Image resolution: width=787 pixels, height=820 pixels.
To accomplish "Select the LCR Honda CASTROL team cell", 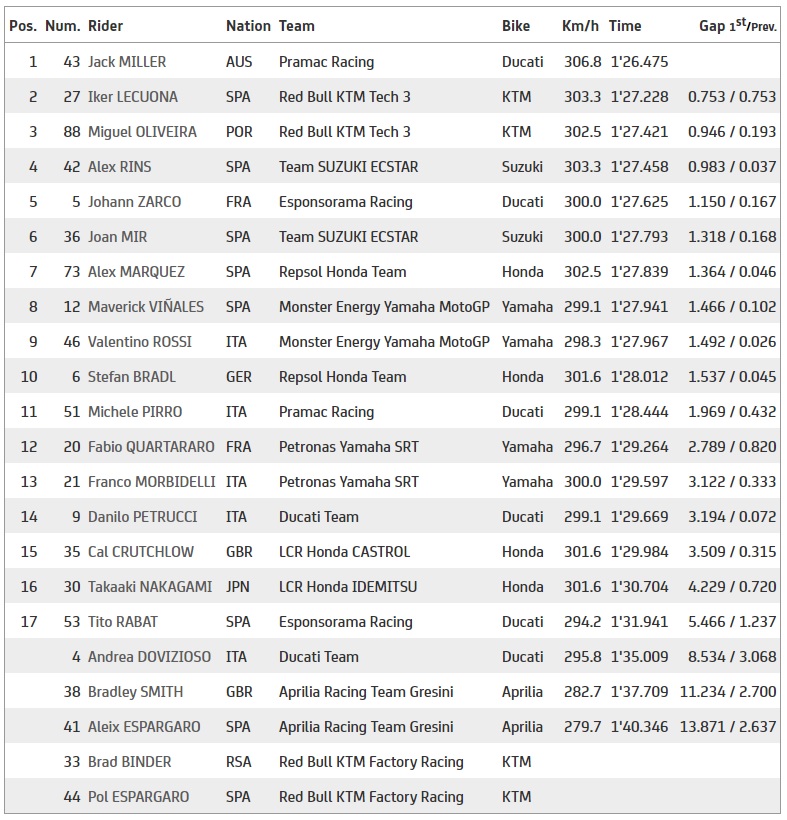I will point(345,552).
